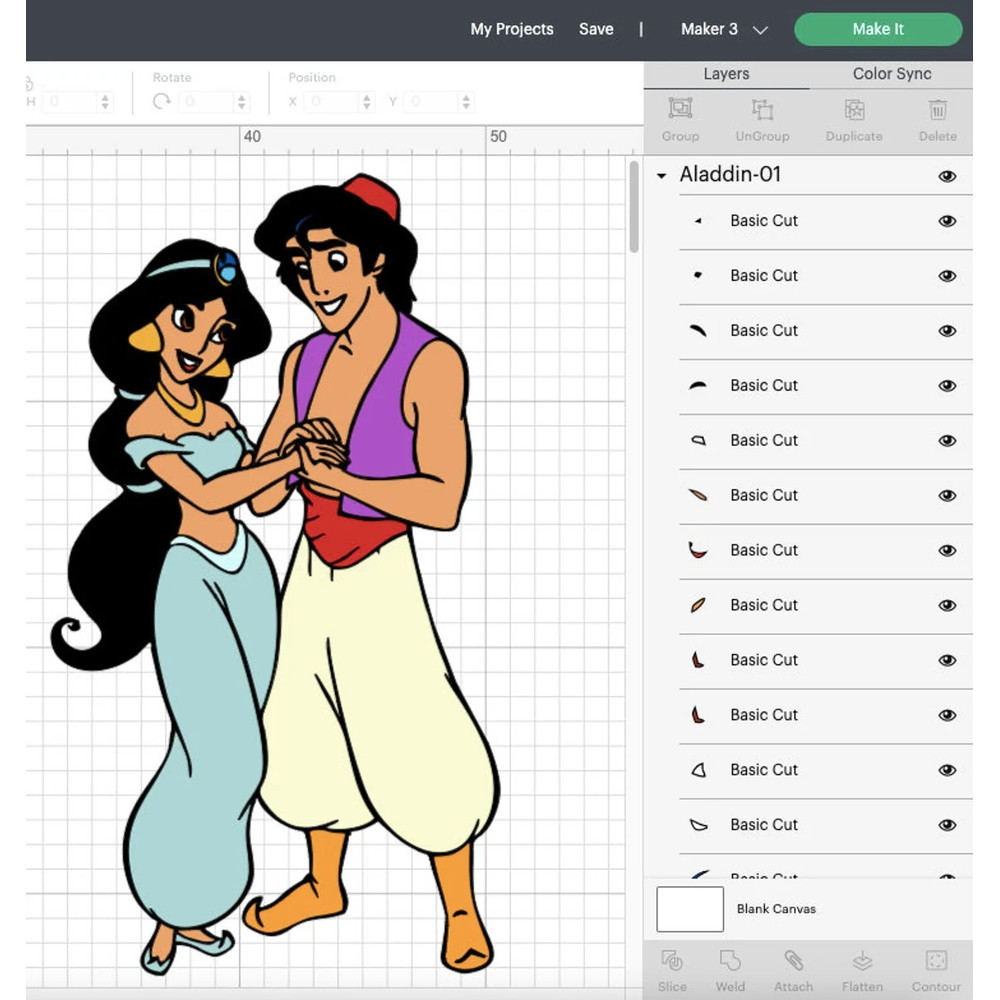Hide the Aladdin-01 group
This screenshot has width=1000, height=1000.
946,175
